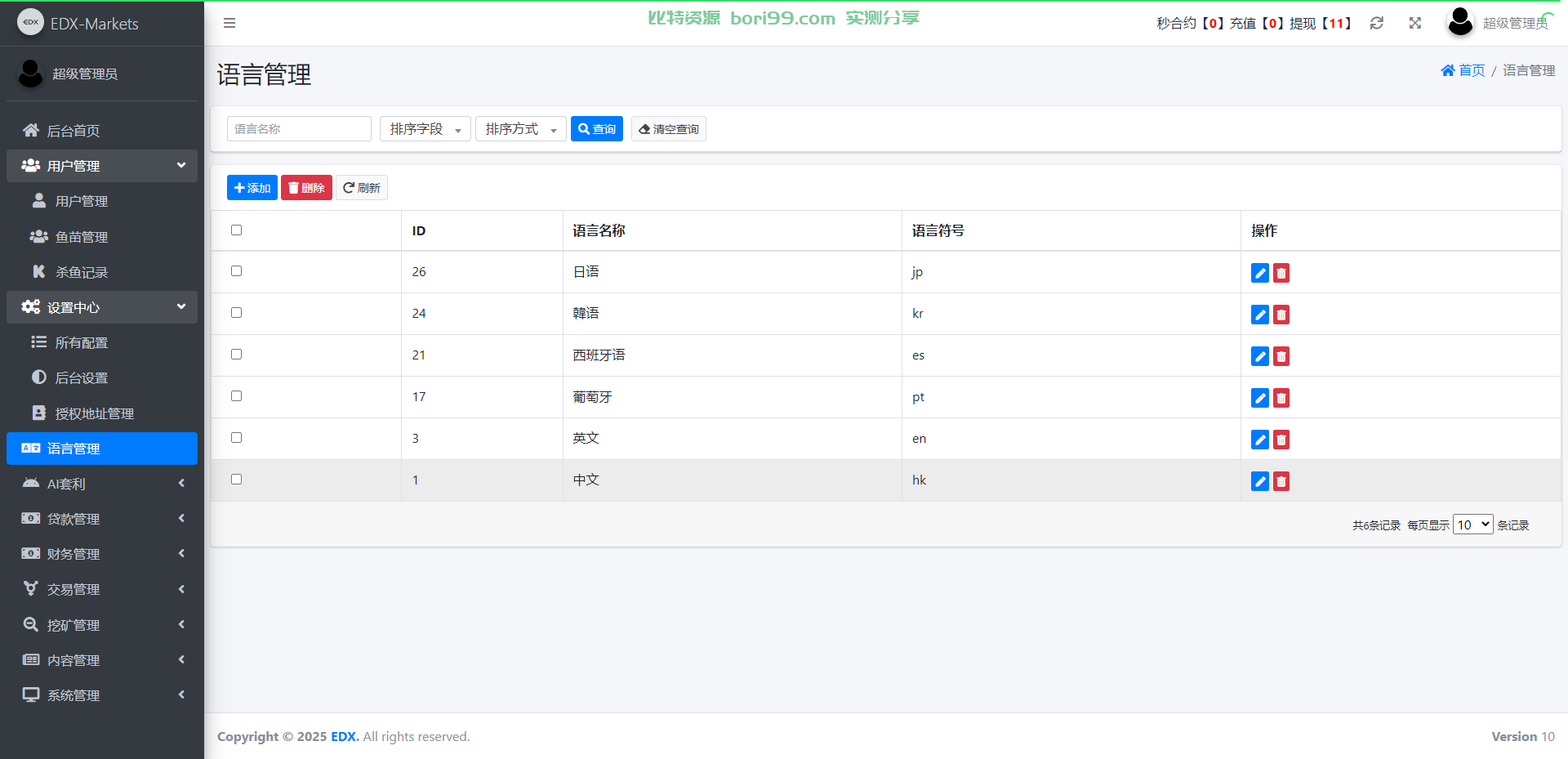
Task: Open 后台设置 in sidebar
Action: point(102,377)
